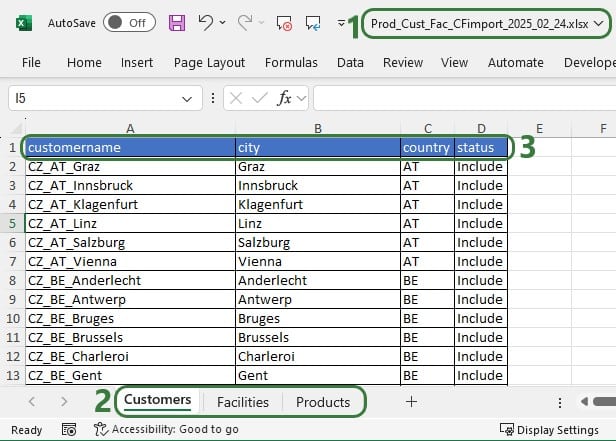Open the Formulas tab
This screenshot has height=441, width=616.
click(x=291, y=62)
